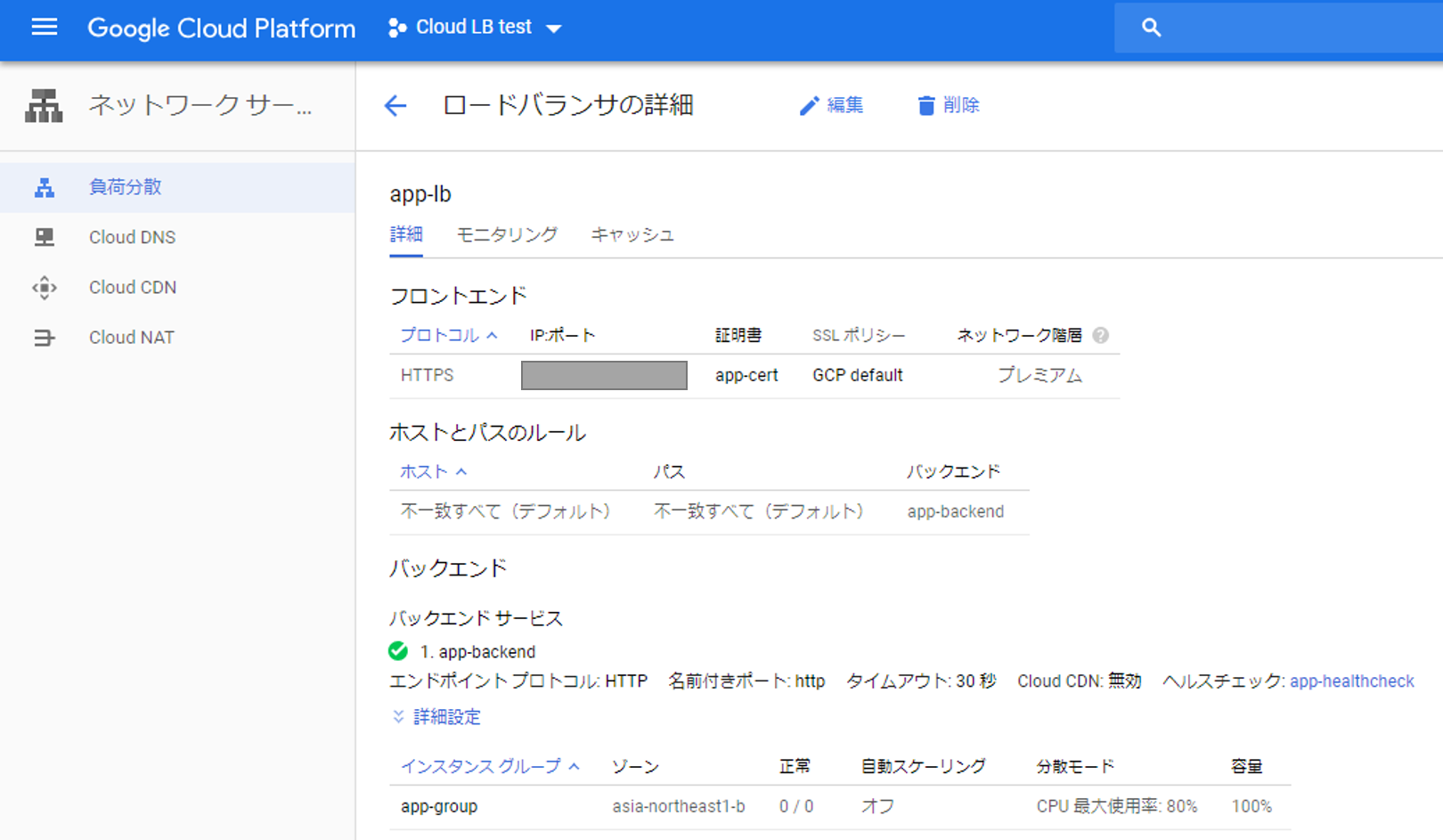The image size is (1443, 840).
Task: Click the 証明書 column header
Action: [x=738, y=335]
